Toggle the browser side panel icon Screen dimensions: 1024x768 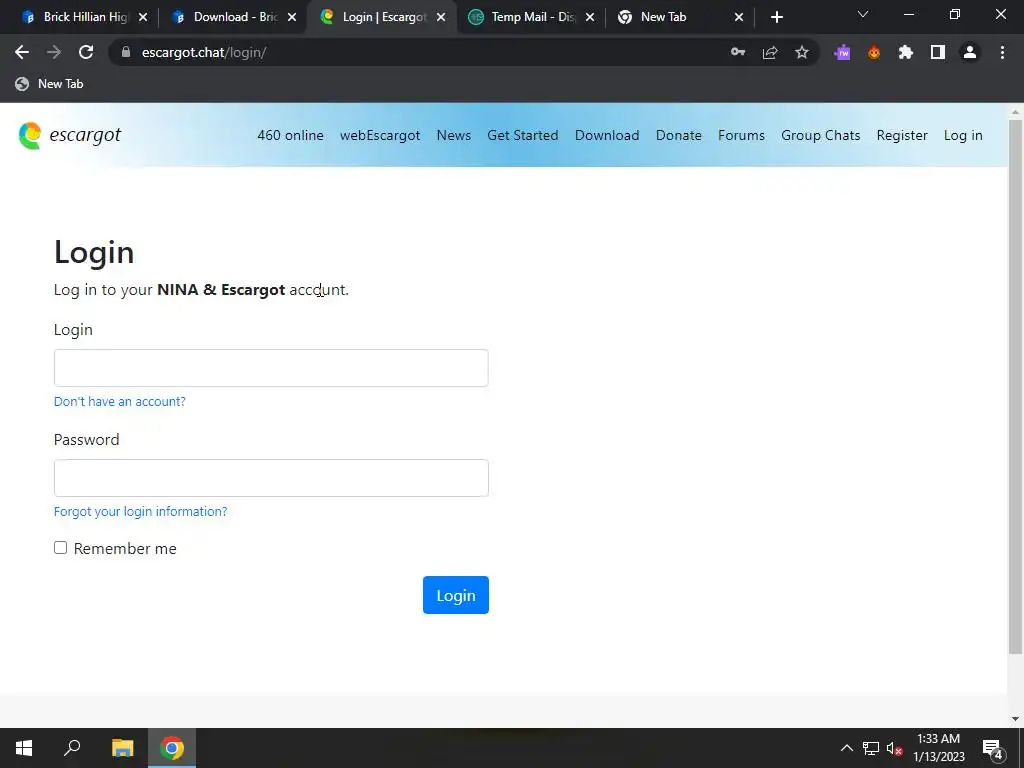coord(938,52)
